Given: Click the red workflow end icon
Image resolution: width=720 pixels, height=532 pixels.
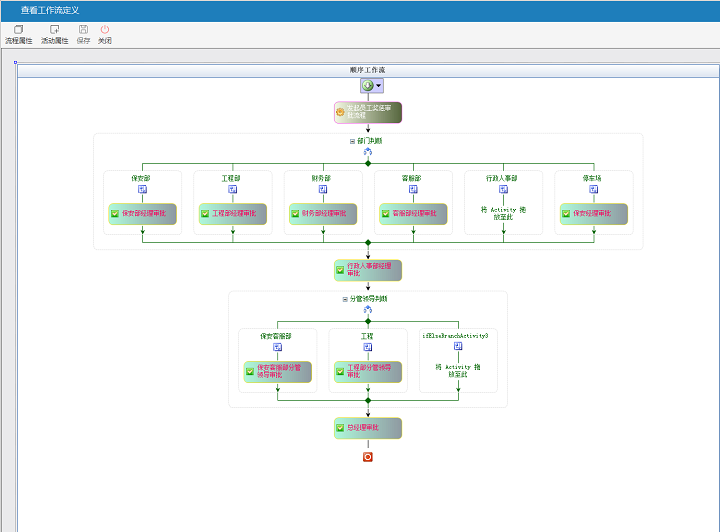Looking at the screenshot, I should click(x=368, y=457).
